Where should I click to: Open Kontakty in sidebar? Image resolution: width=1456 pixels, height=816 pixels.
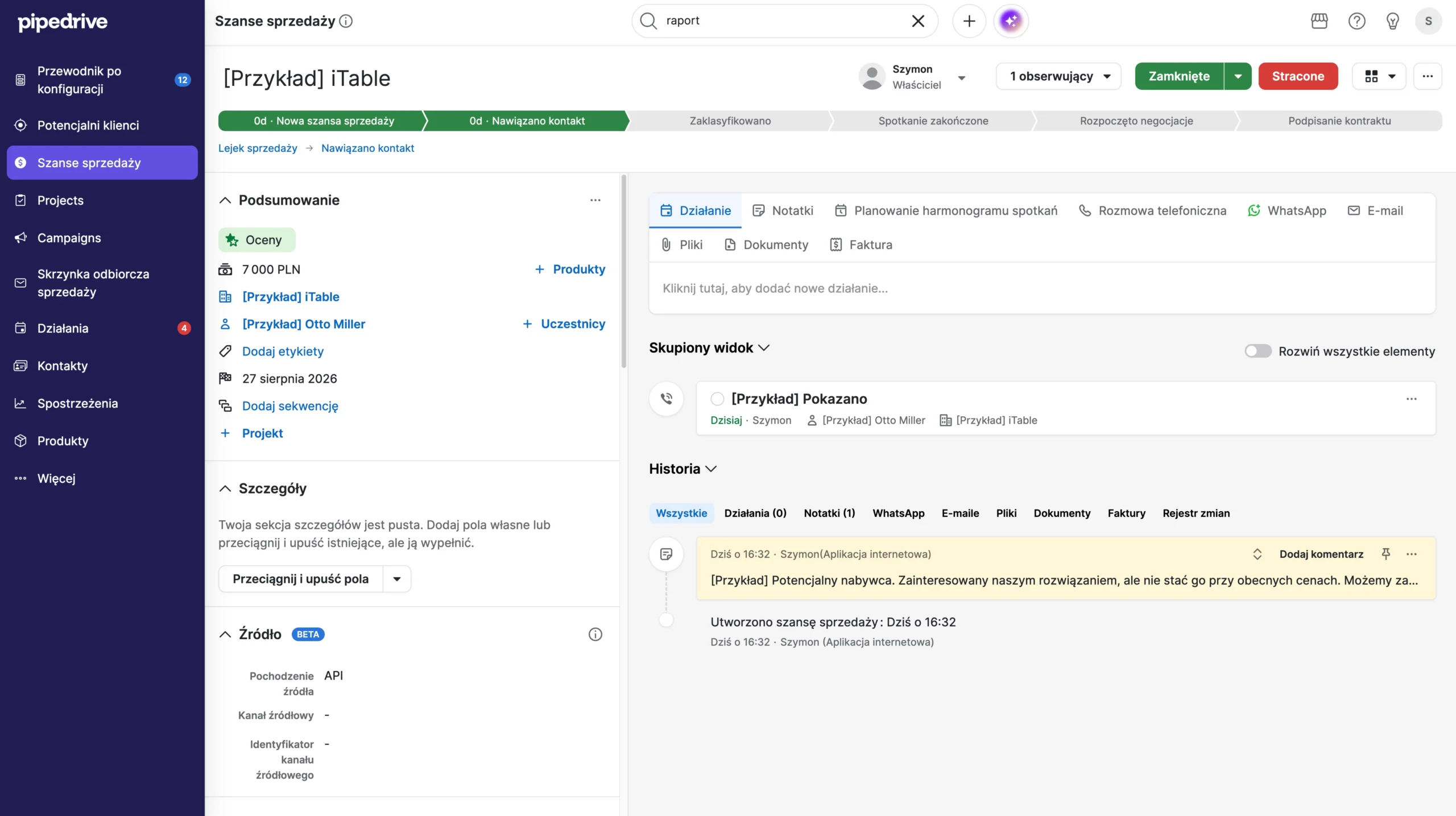(x=102, y=366)
